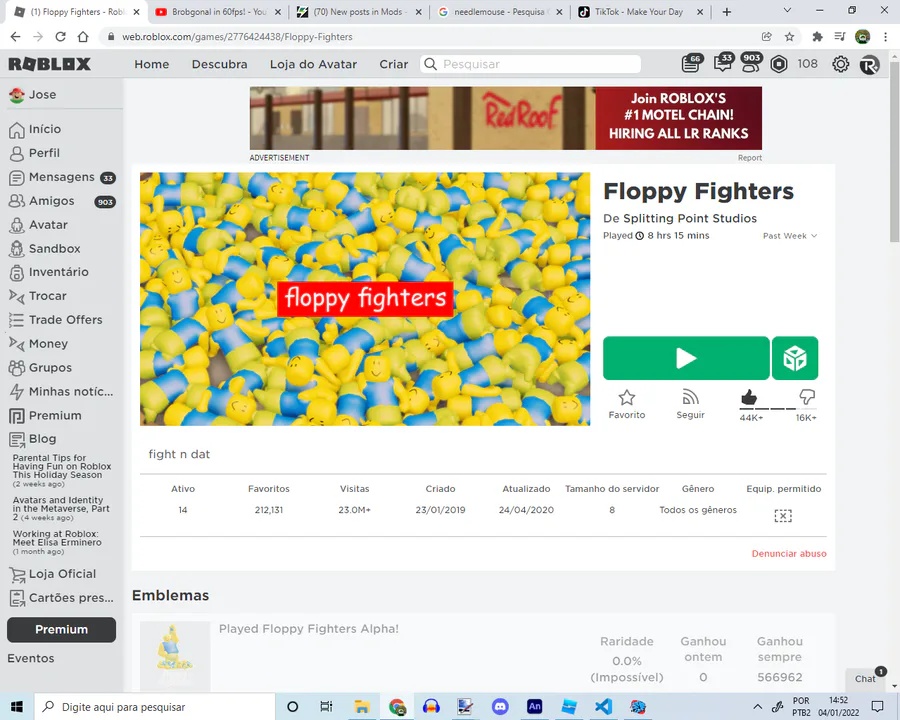Reload the page
900x720 pixels.
point(60,37)
